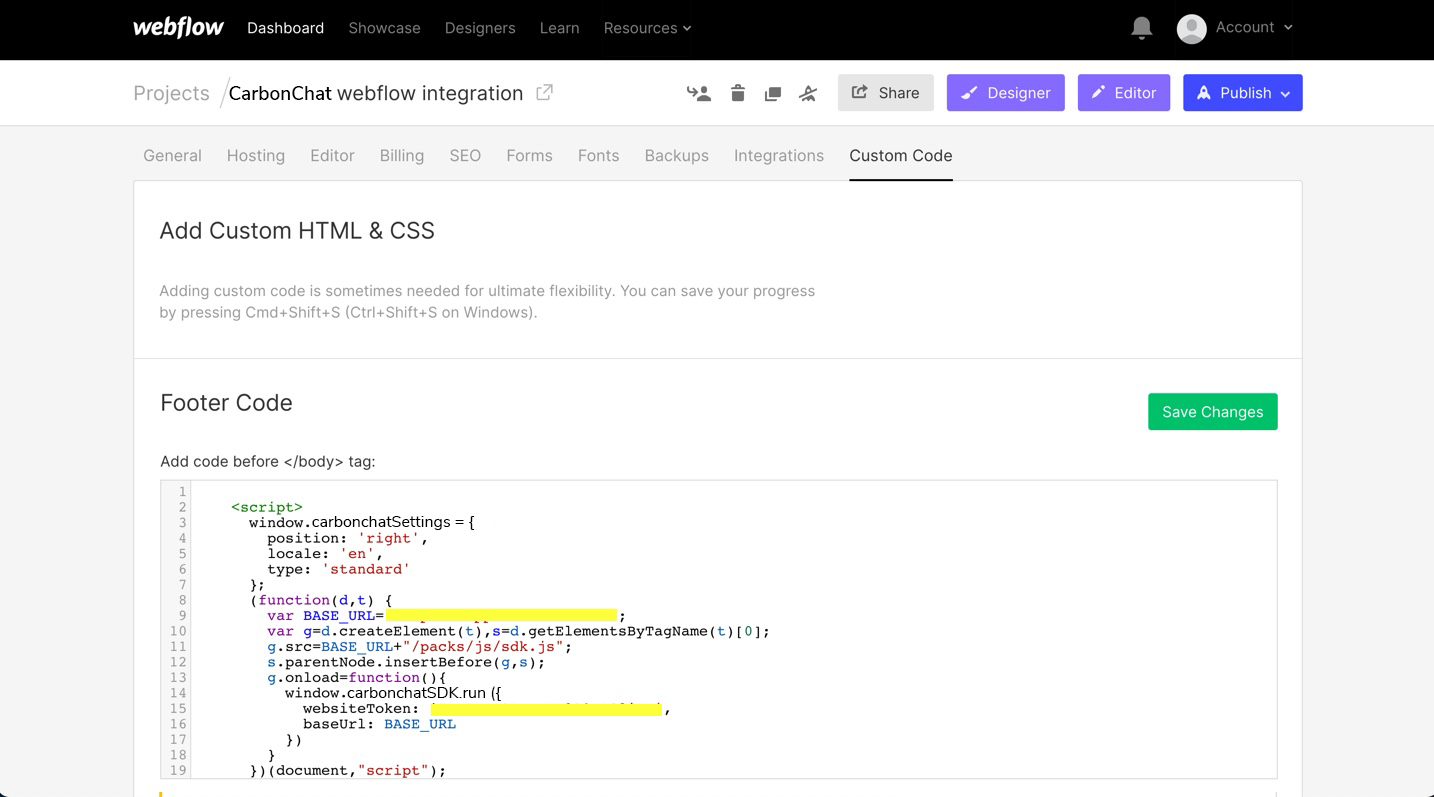The image size is (1434, 797).
Task: Switch to the Hosting tab
Action: (255, 156)
